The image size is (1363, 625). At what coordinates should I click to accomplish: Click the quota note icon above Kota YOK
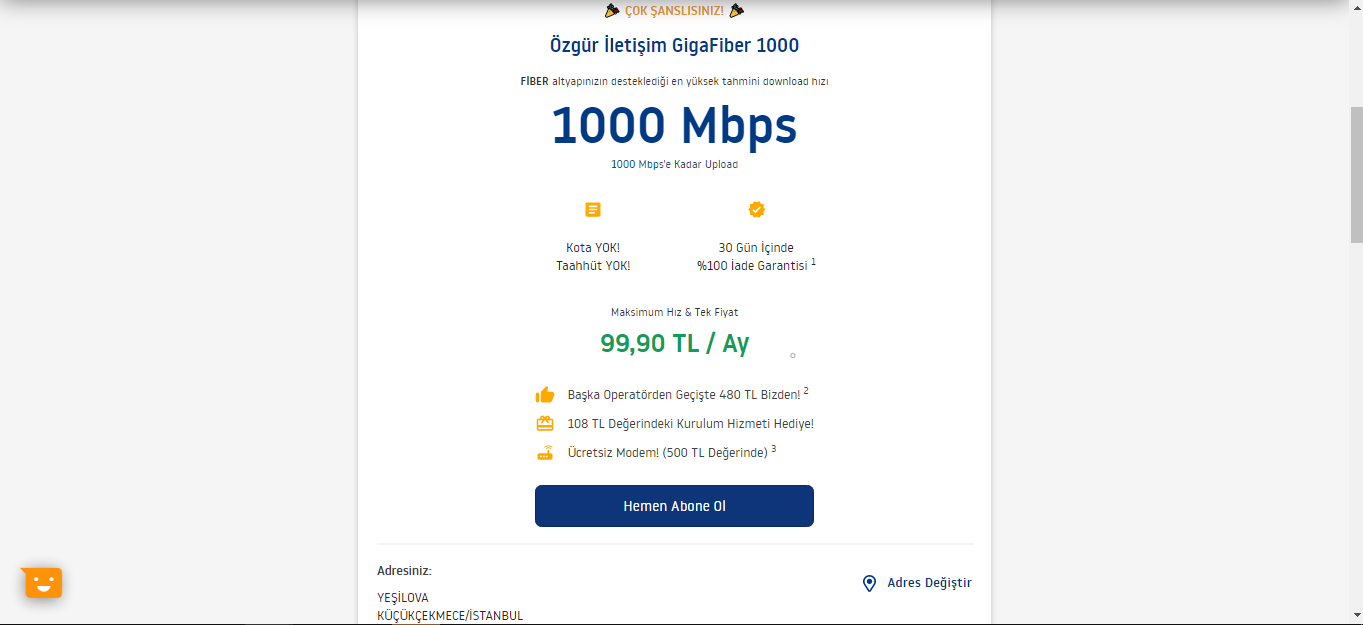click(593, 210)
